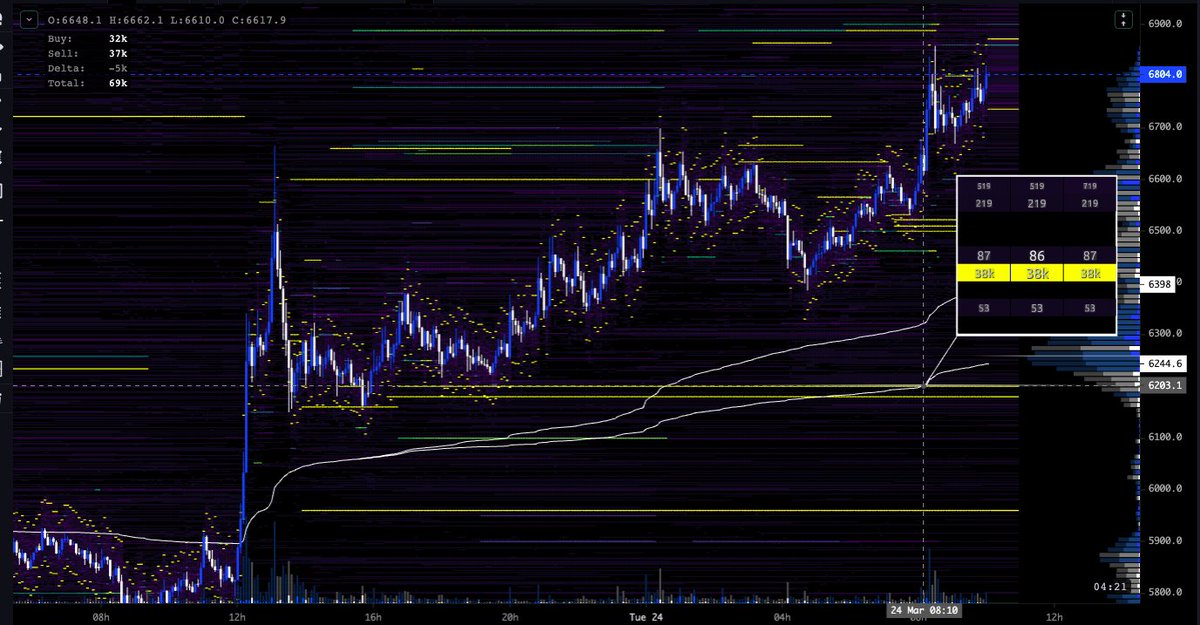1200x625 pixels.
Task: Click the 6000.0 price axis label
Action: point(1167,489)
